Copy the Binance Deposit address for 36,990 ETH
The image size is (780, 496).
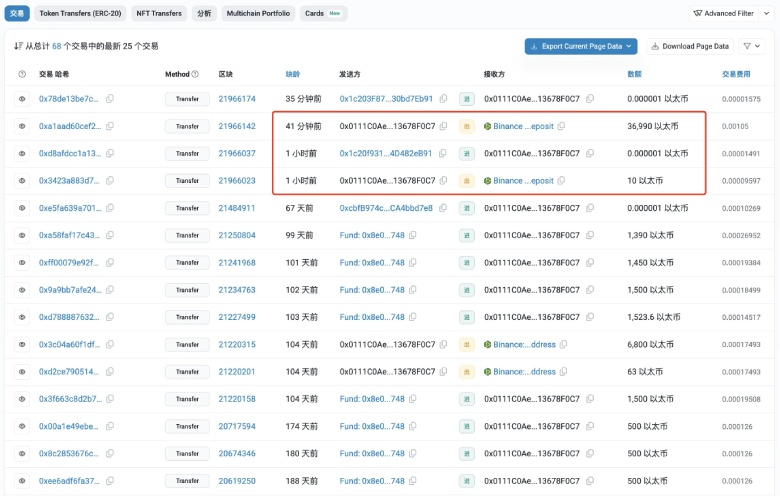(563, 126)
